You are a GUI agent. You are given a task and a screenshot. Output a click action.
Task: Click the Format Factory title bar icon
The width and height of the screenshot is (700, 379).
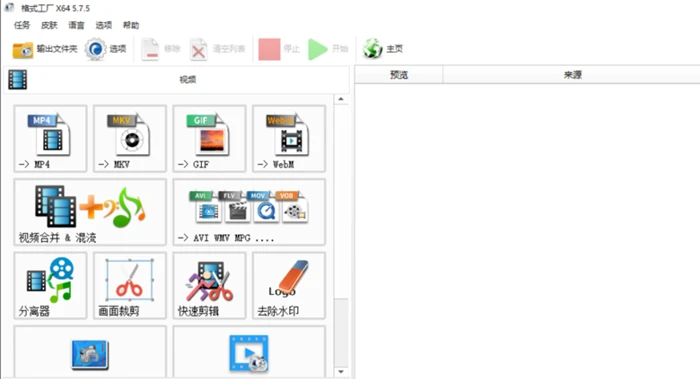tap(9, 8)
